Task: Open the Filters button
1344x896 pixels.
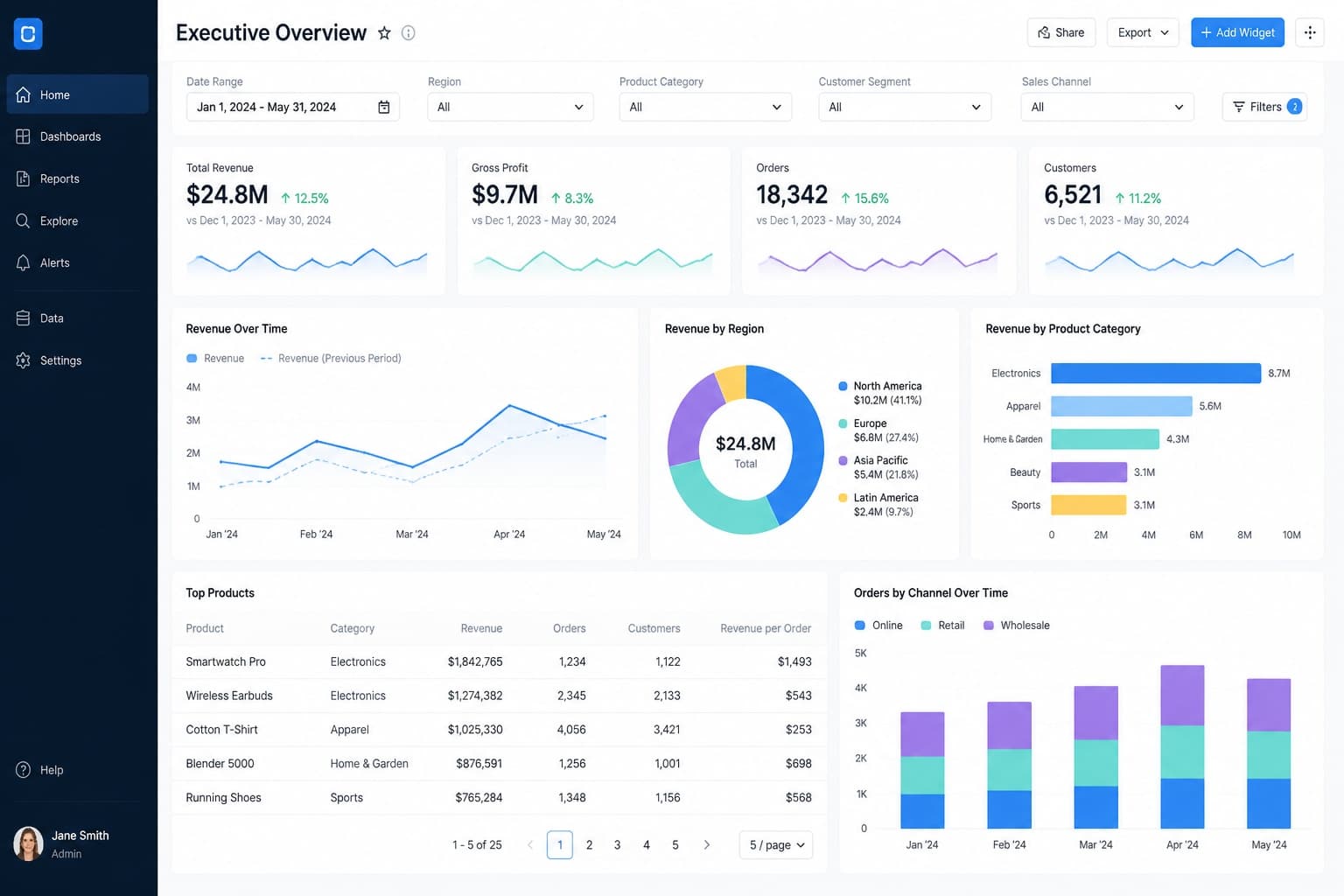Action: pyautogui.click(x=1264, y=107)
